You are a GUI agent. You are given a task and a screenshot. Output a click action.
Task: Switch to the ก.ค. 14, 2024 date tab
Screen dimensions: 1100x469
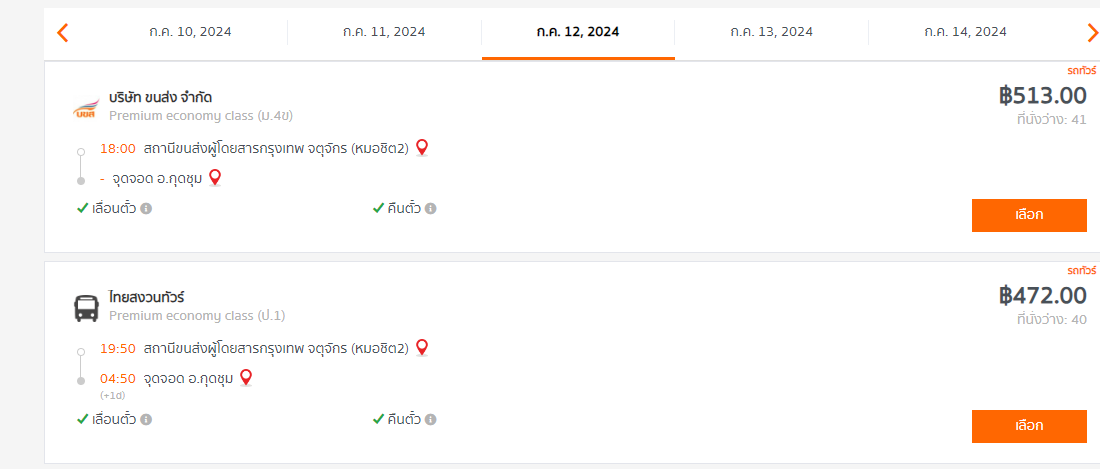[x=965, y=32]
